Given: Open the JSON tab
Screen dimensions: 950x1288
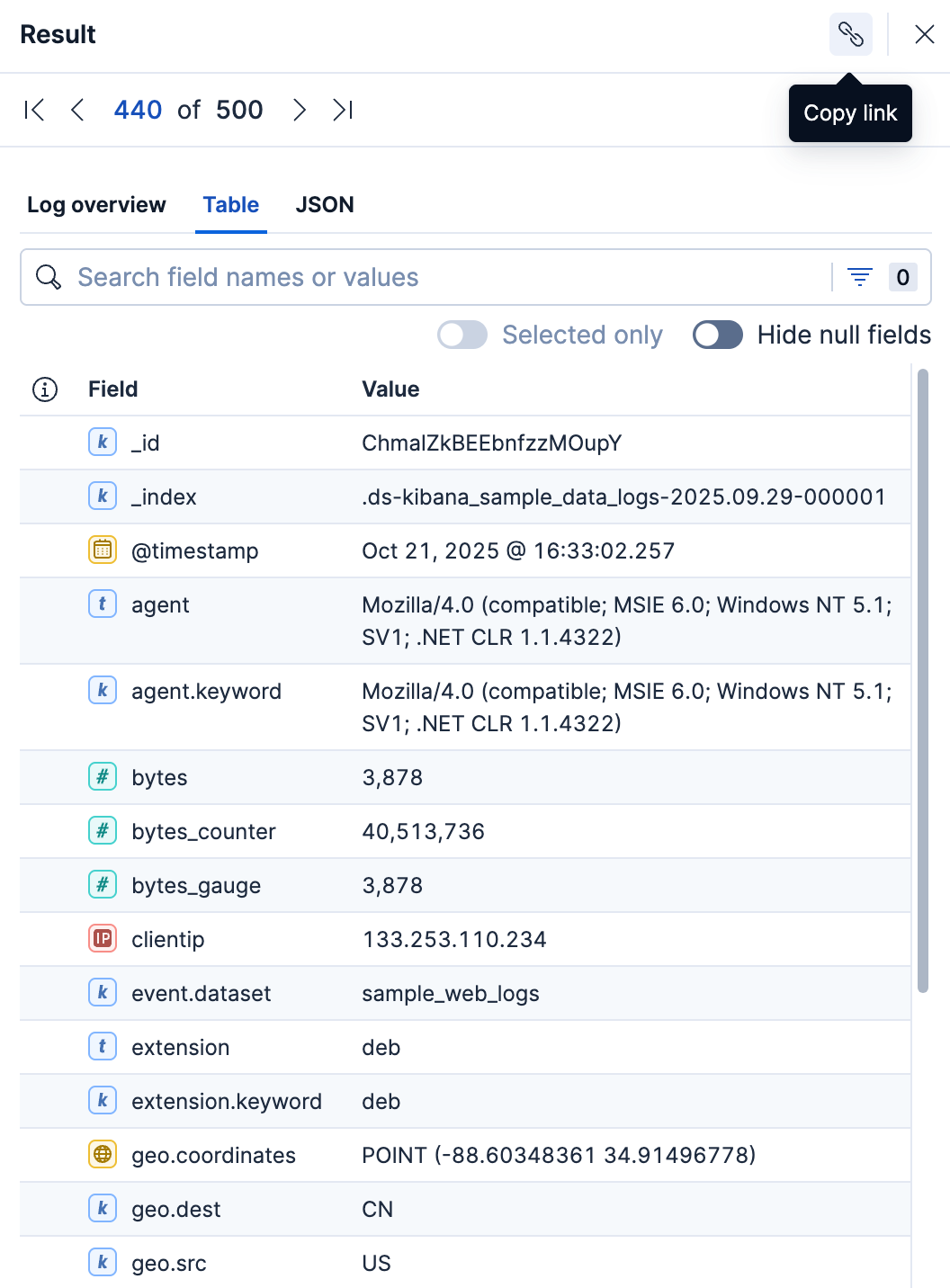Looking at the screenshot, I should (x=325, y=205).
